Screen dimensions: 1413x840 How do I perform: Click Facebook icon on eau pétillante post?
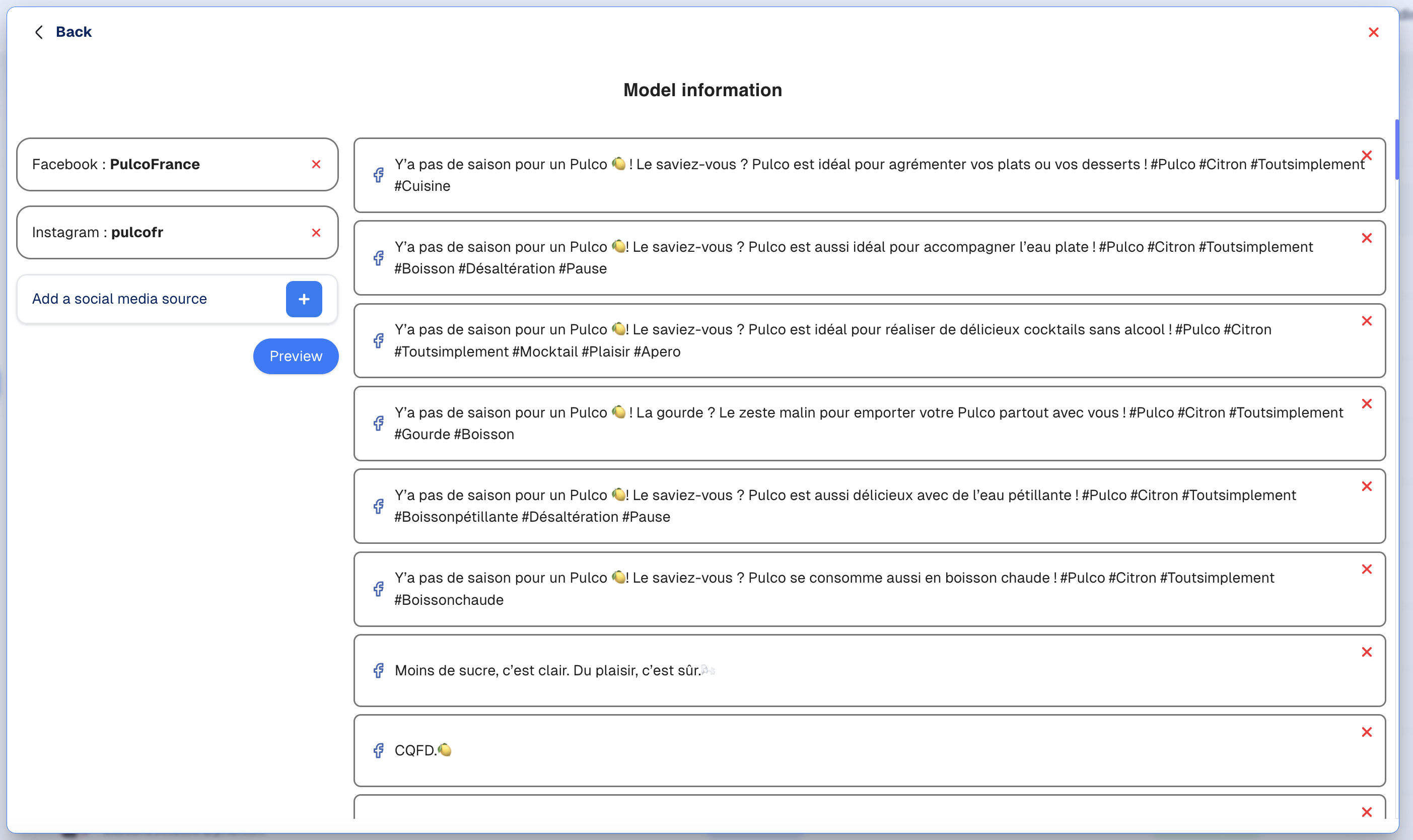tap(379, 506)
